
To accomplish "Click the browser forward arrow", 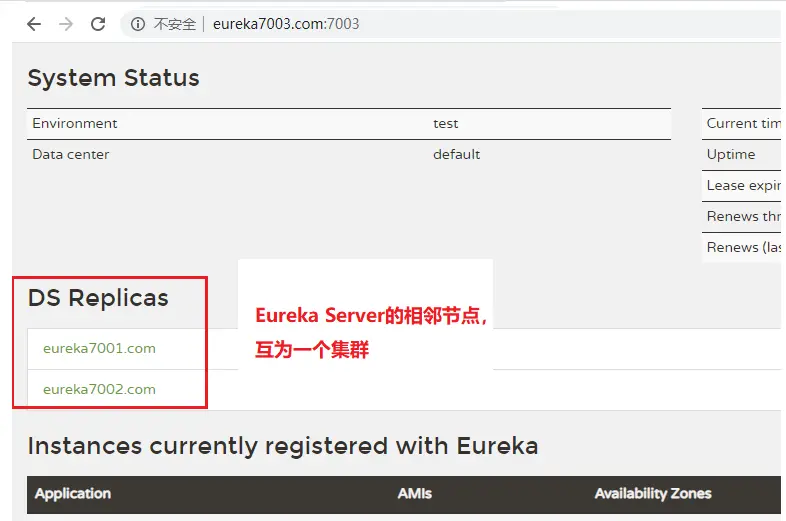I will click(x=66, y=24).
